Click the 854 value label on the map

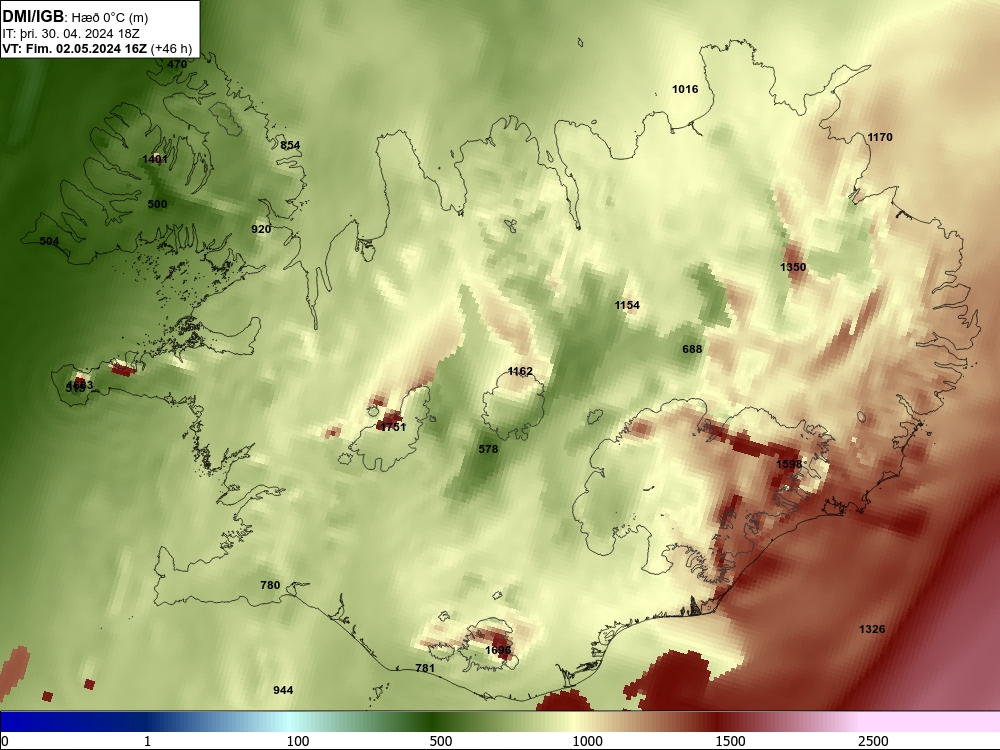point(290,145)
